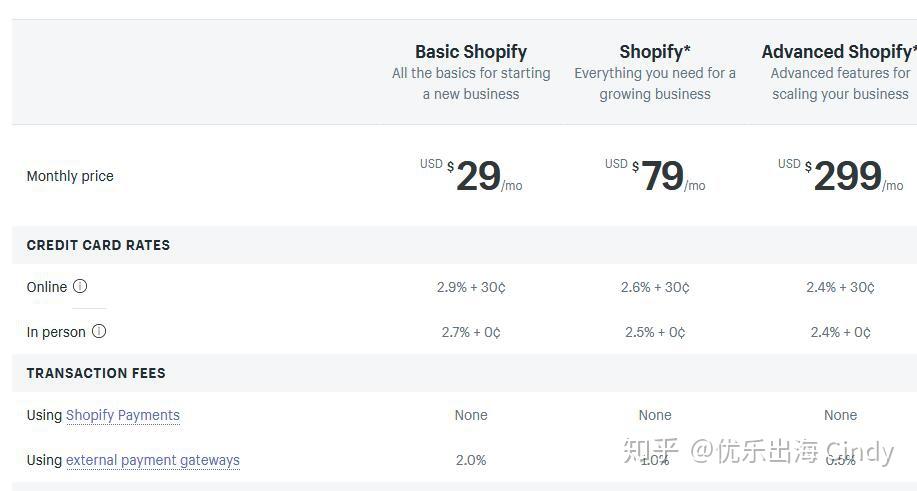
Task: Click the Basic Shopify 'None' transaction fee
Action: click(x=471, y=415)
